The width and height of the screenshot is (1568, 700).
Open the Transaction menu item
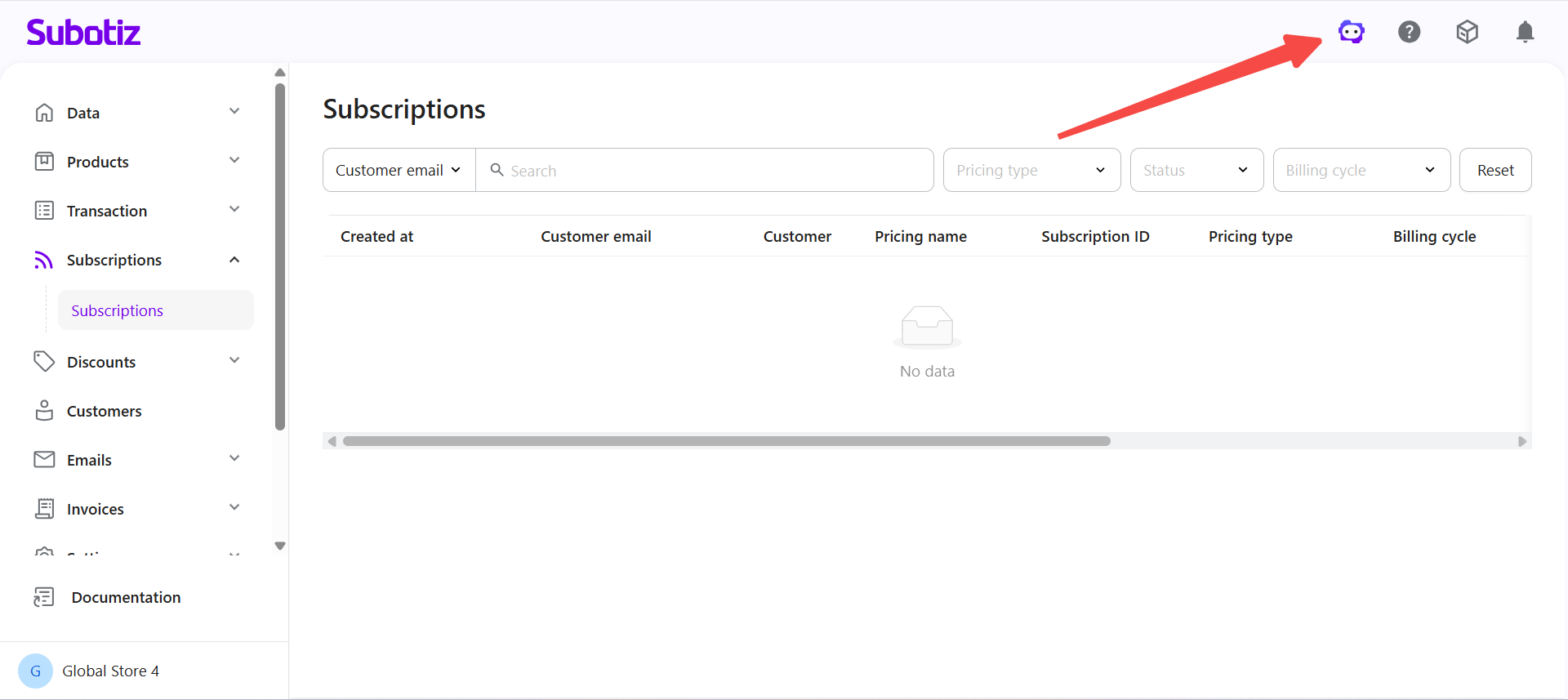[107, 211]
